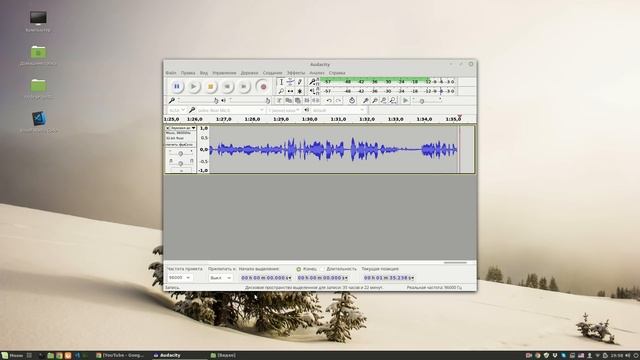Open the recording channels dropdown

pyautogui.click(x=284, y=110)
